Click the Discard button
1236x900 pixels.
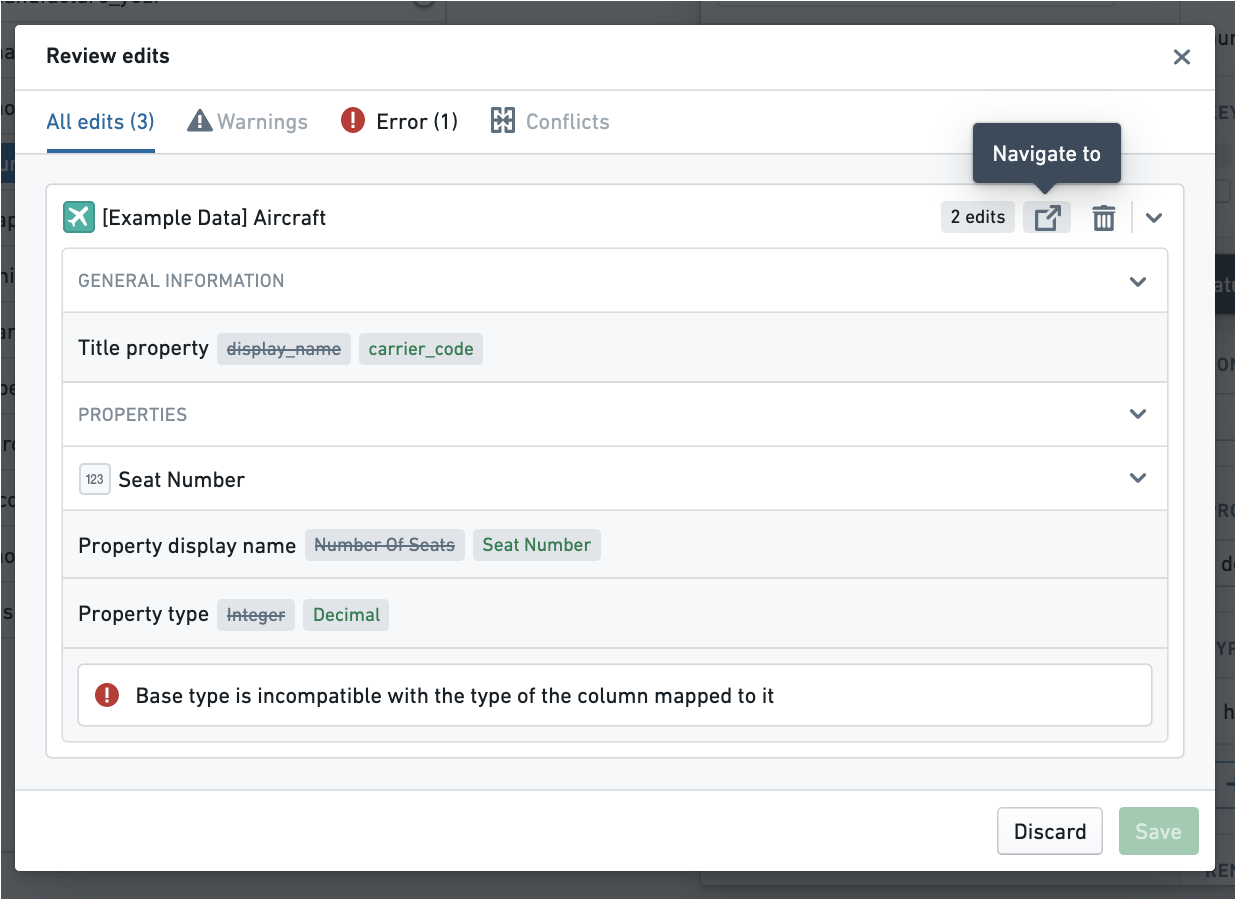[1050, 831]
